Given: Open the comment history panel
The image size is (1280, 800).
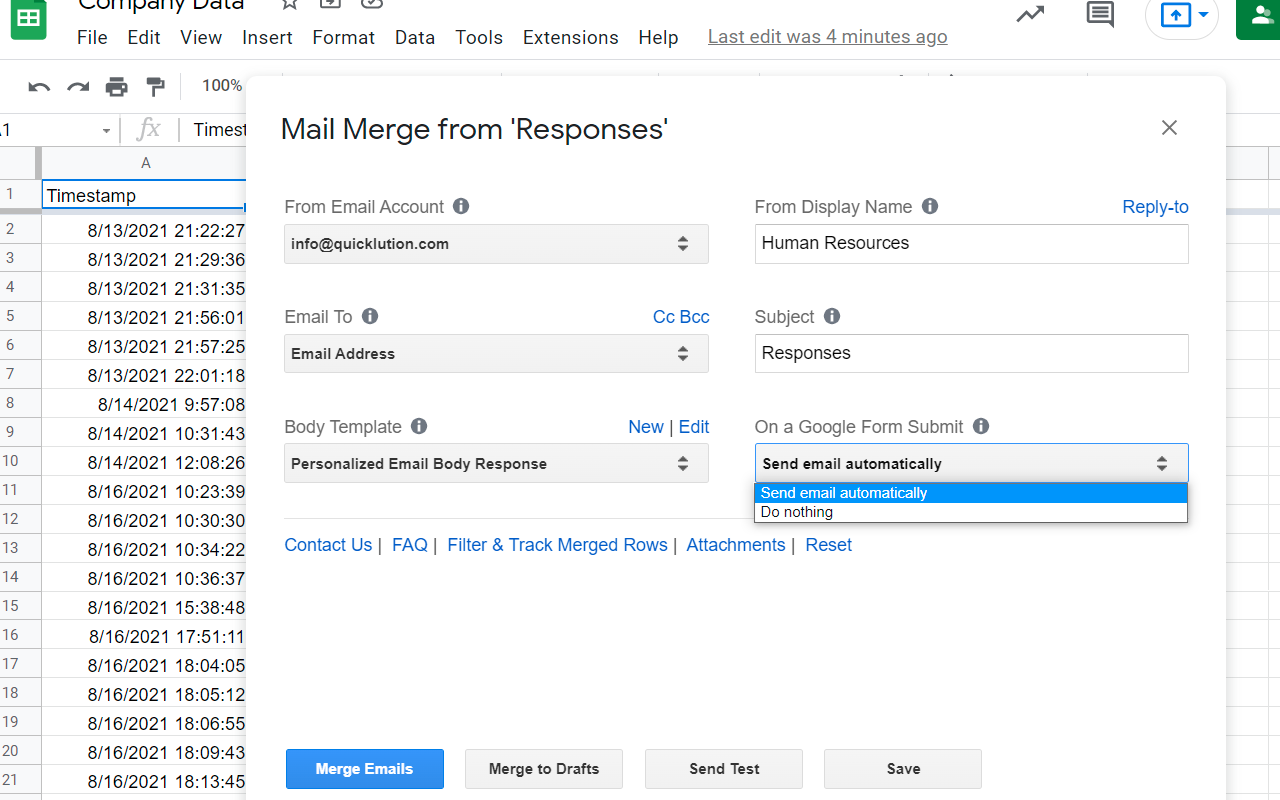Looking at the screenshot, I should (x=1098, y=14).
